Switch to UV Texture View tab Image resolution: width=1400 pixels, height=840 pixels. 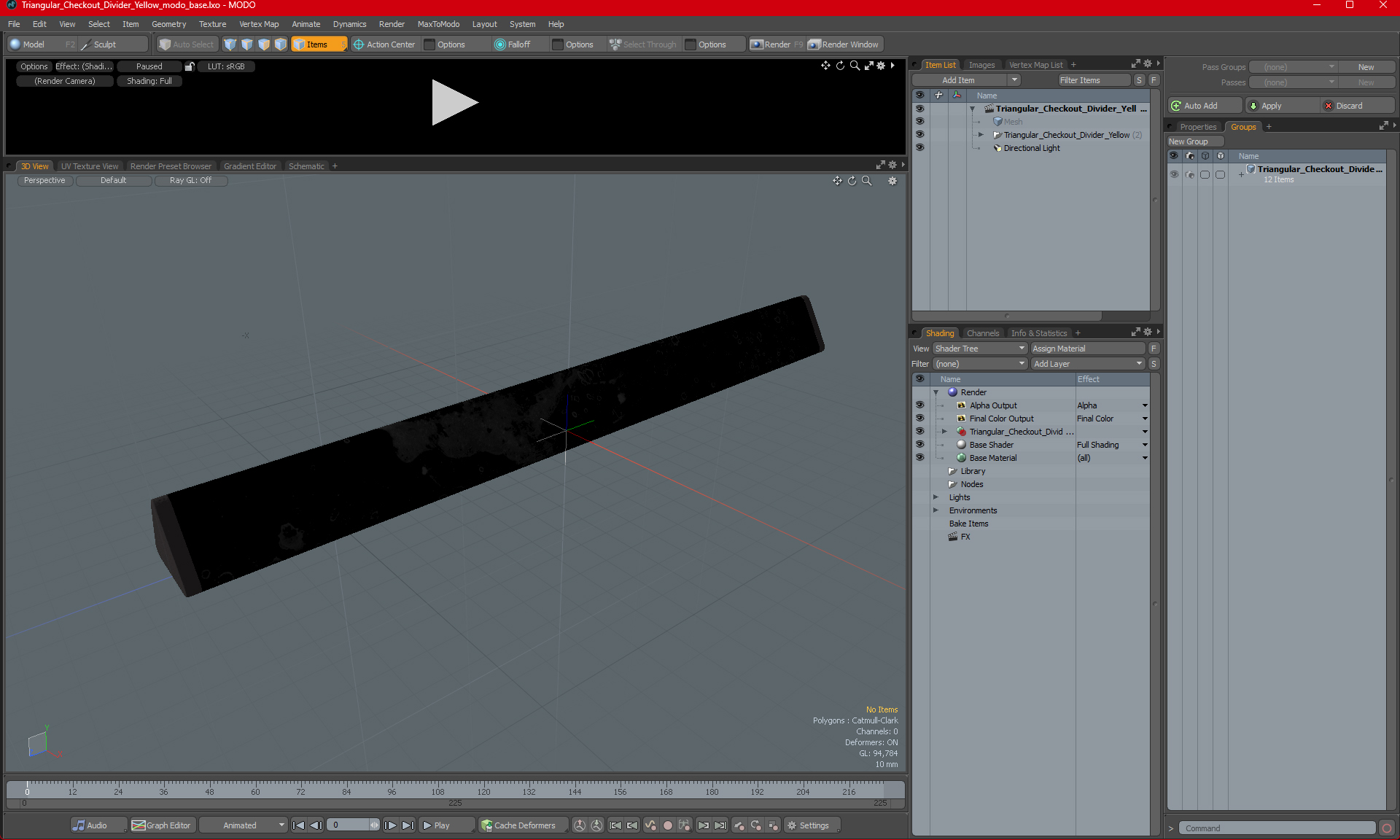click(90, 166)
